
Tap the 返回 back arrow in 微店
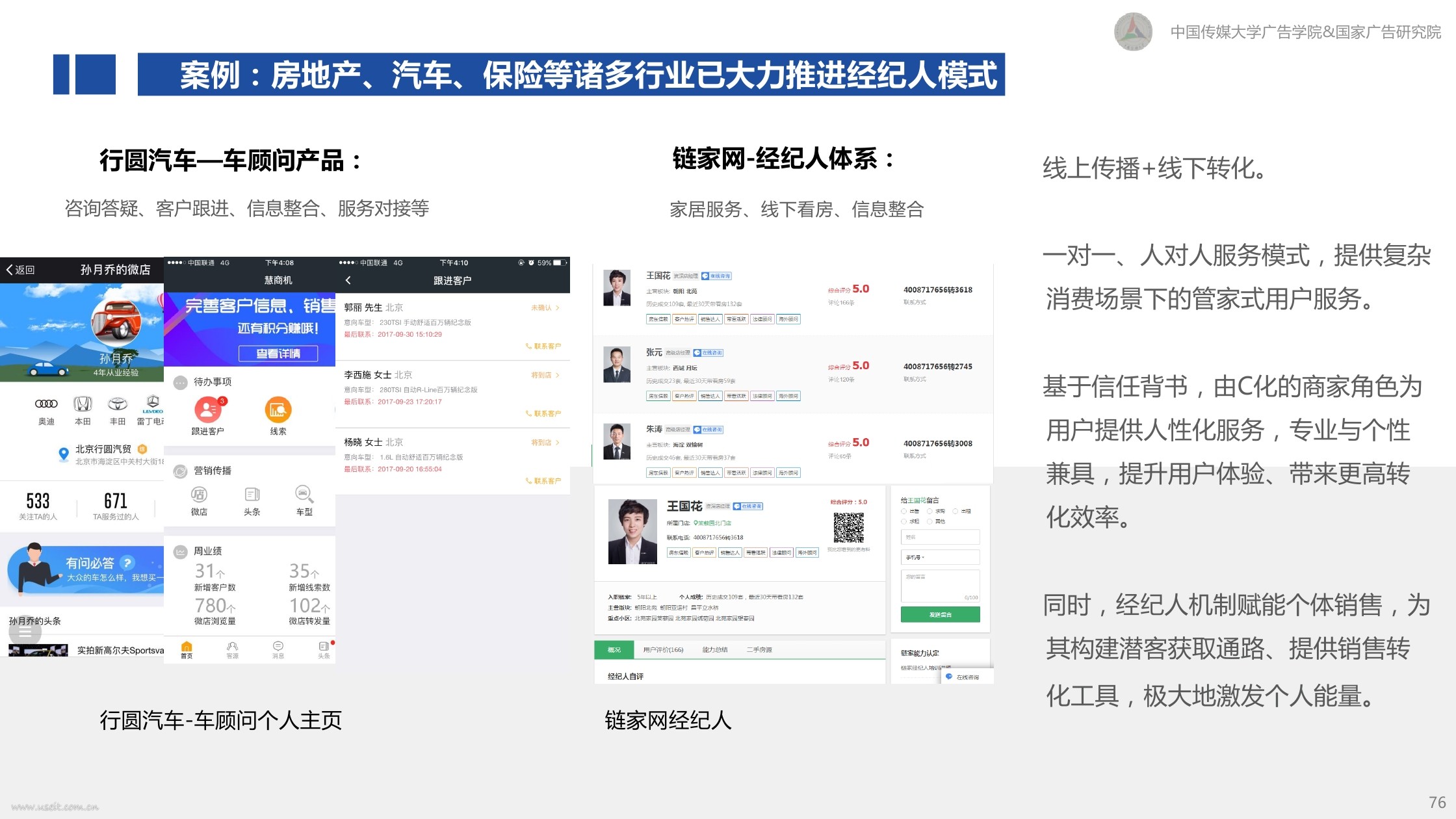[x=20, y=270]
